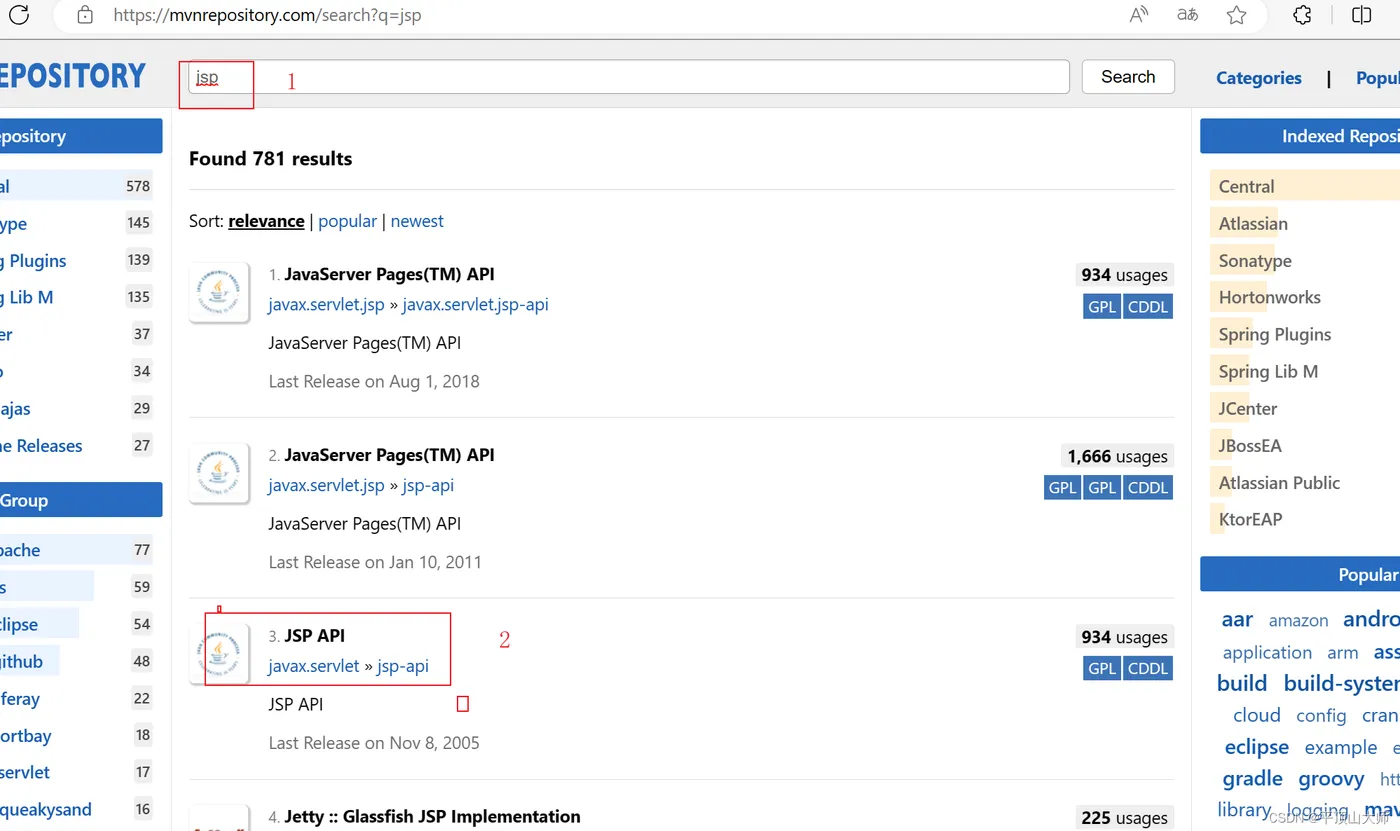This screenshot has width=1400, height=831.
Task: Click the JSP API result logo
Action: point(219,654)
